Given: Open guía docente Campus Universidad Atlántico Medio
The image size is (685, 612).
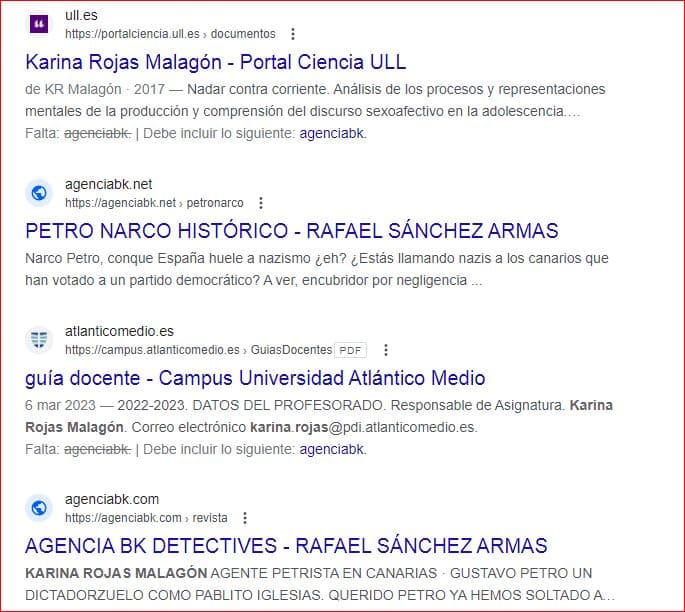Looking at the screenshot, I should (255, 378).
